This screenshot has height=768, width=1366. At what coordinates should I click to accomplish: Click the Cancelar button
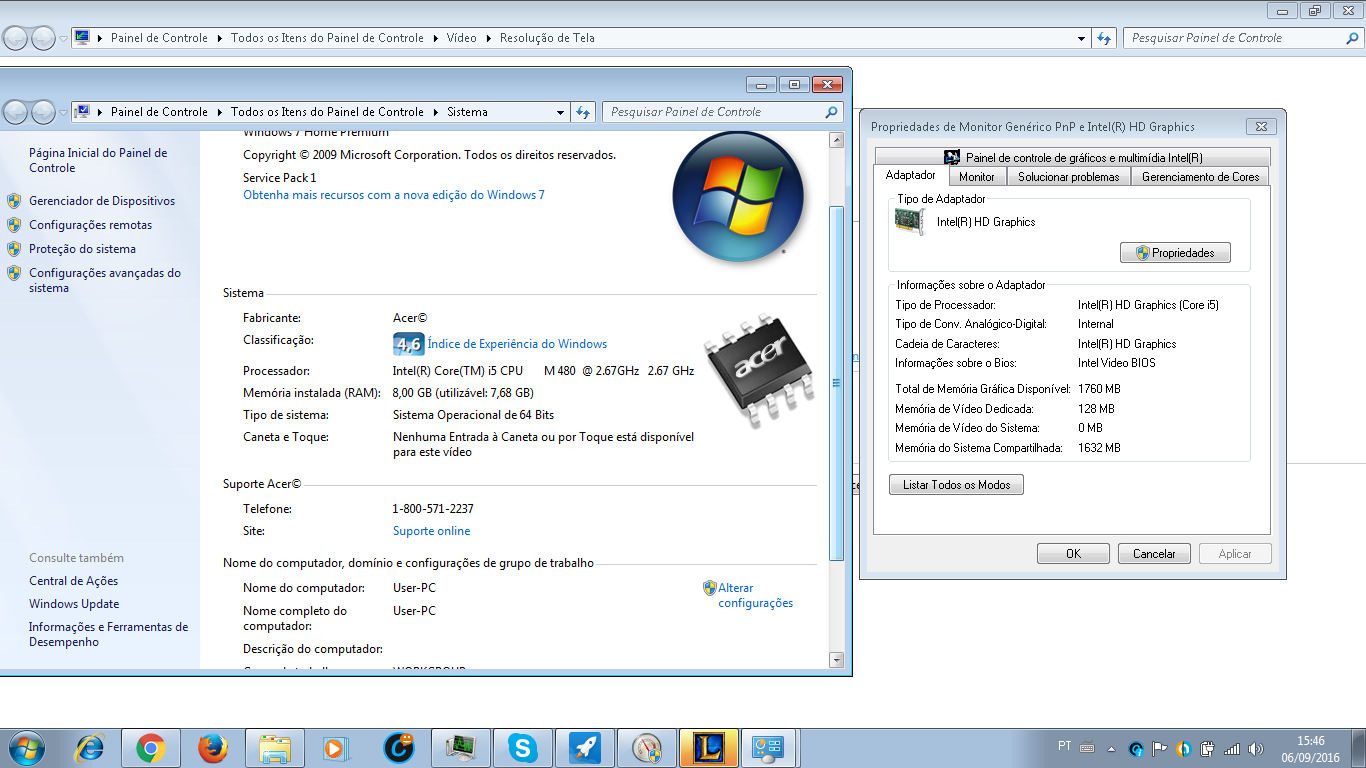click(1154, 553)
